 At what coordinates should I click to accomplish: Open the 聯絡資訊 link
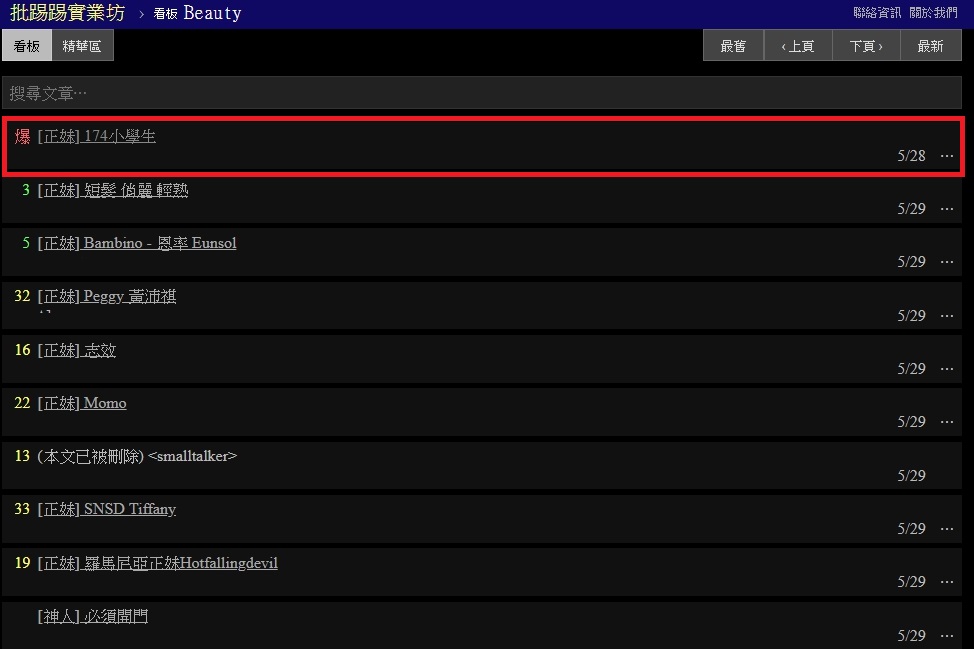click(x=876, y=13)
